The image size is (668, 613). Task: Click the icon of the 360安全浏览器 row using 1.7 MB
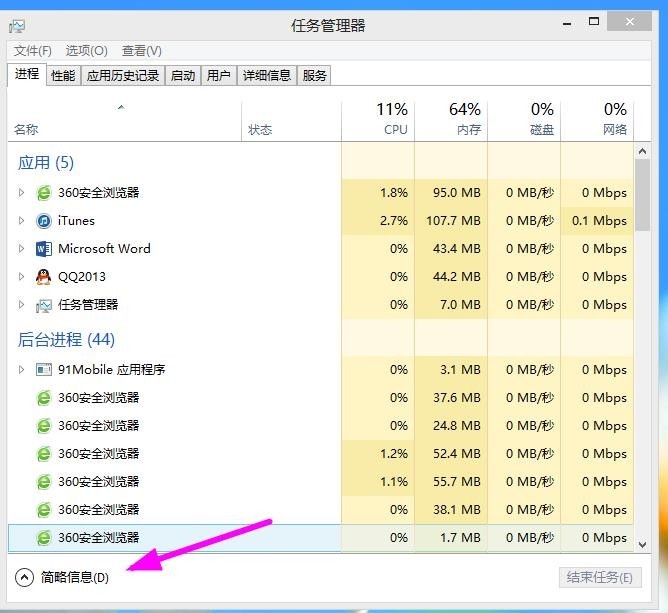pyautogui.click(x=43, y=538)
